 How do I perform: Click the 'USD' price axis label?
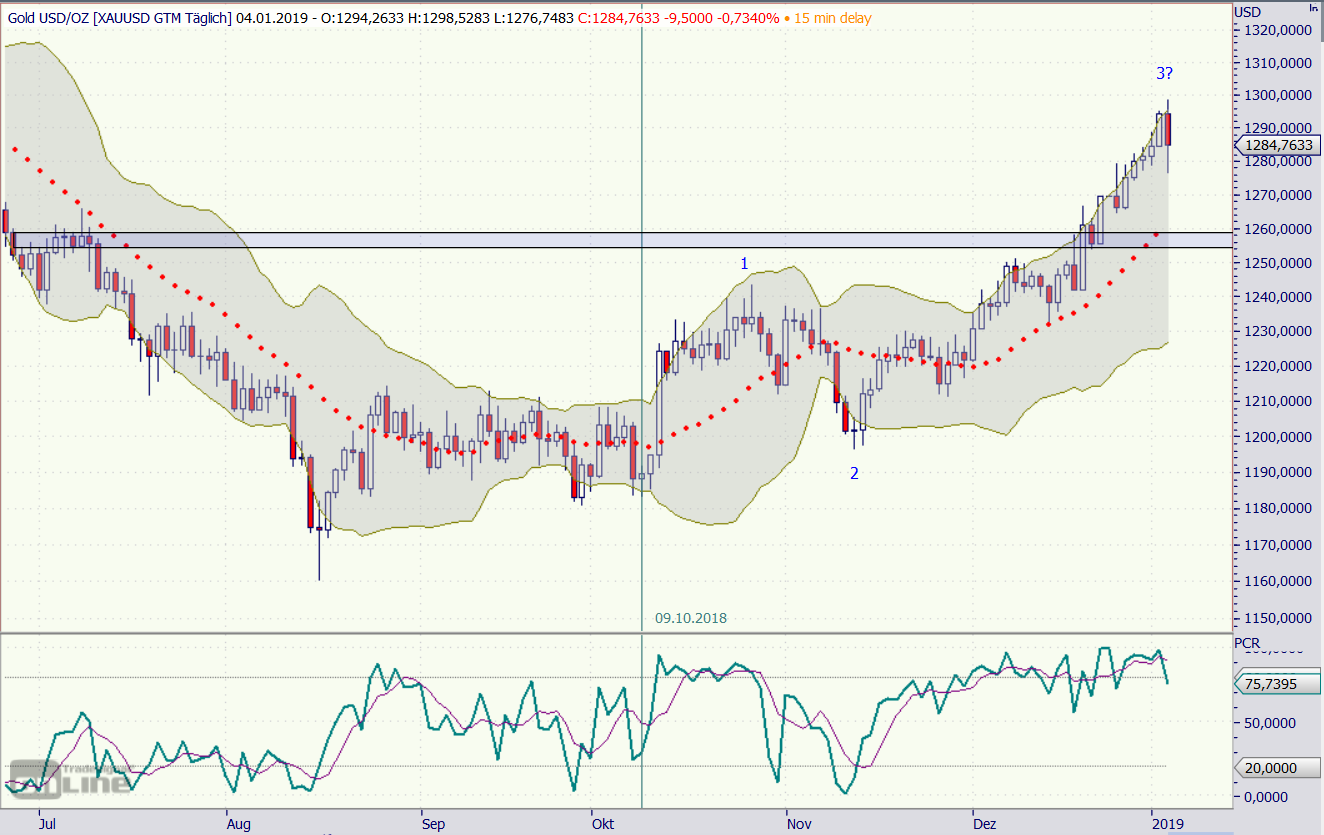pyautogui.click(x=1249, y=11)
